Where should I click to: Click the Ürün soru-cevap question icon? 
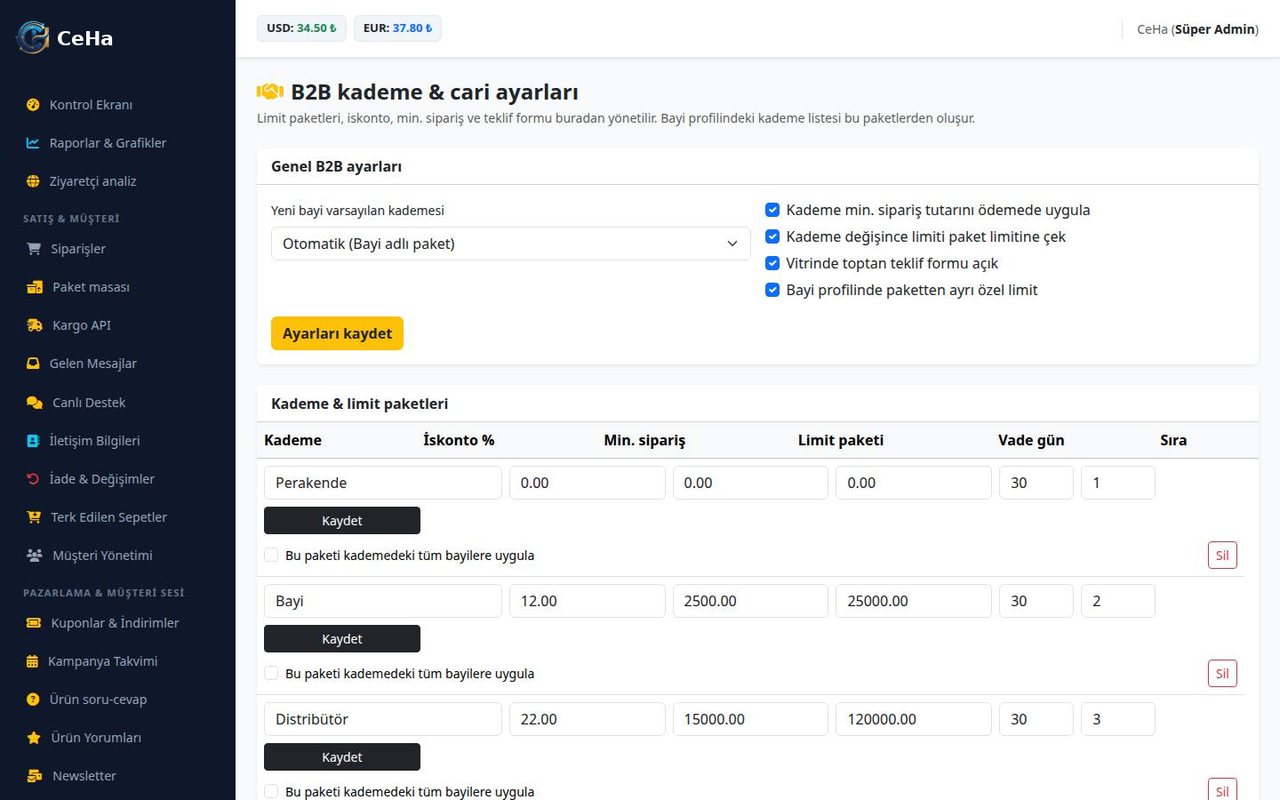point(33,699)
